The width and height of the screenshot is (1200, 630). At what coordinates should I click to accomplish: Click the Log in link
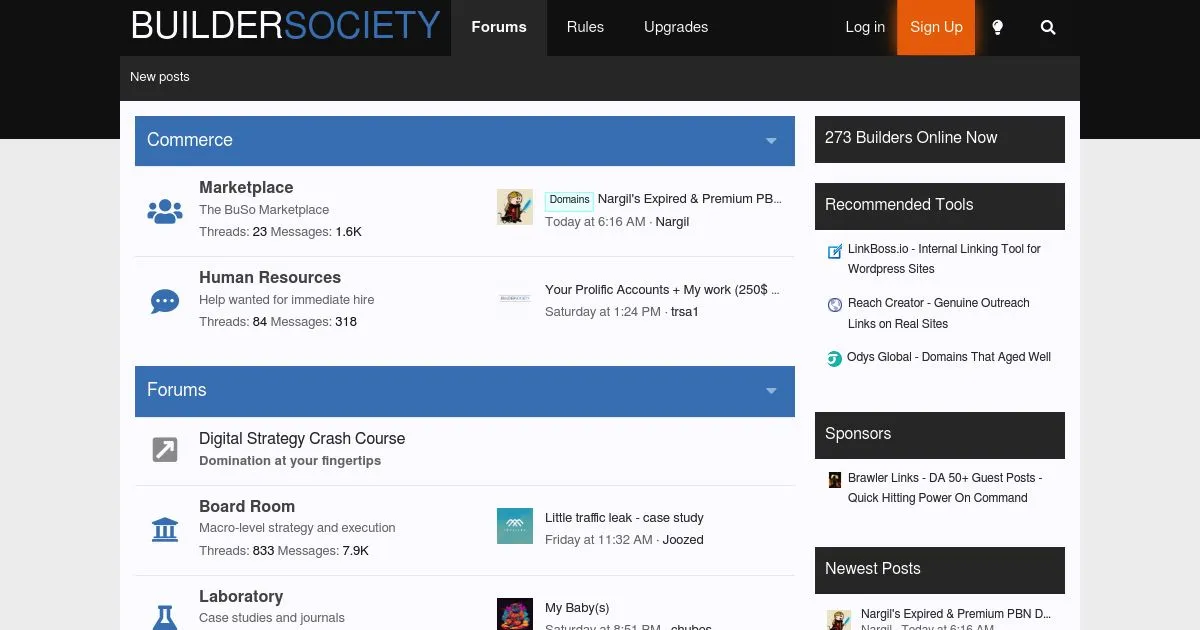click(x=865, y=27)
